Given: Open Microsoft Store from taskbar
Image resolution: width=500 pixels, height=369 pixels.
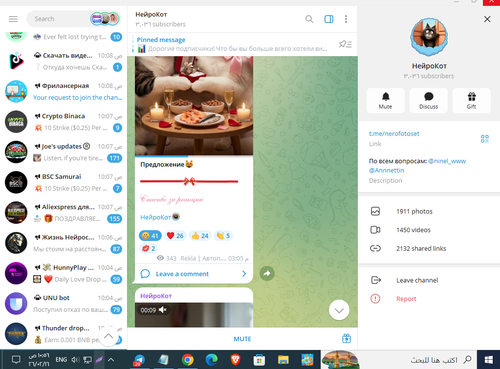Looking at the screenshot, I should [x=259, y=360].
